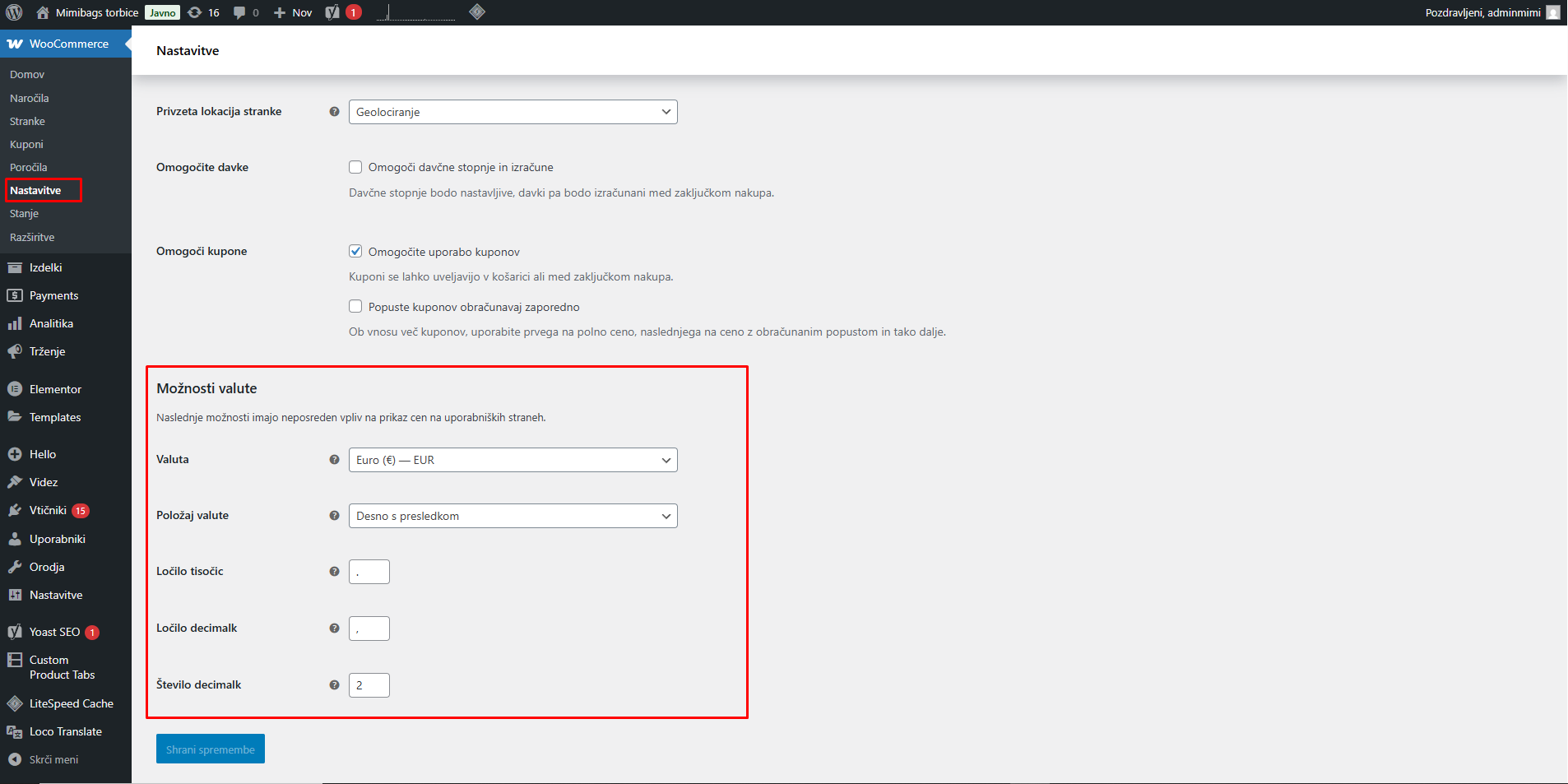Open Naročila in WooCommerce submenu
Image resolution: width=1568 pixels, height=784 pixels.
click(30, 98)
